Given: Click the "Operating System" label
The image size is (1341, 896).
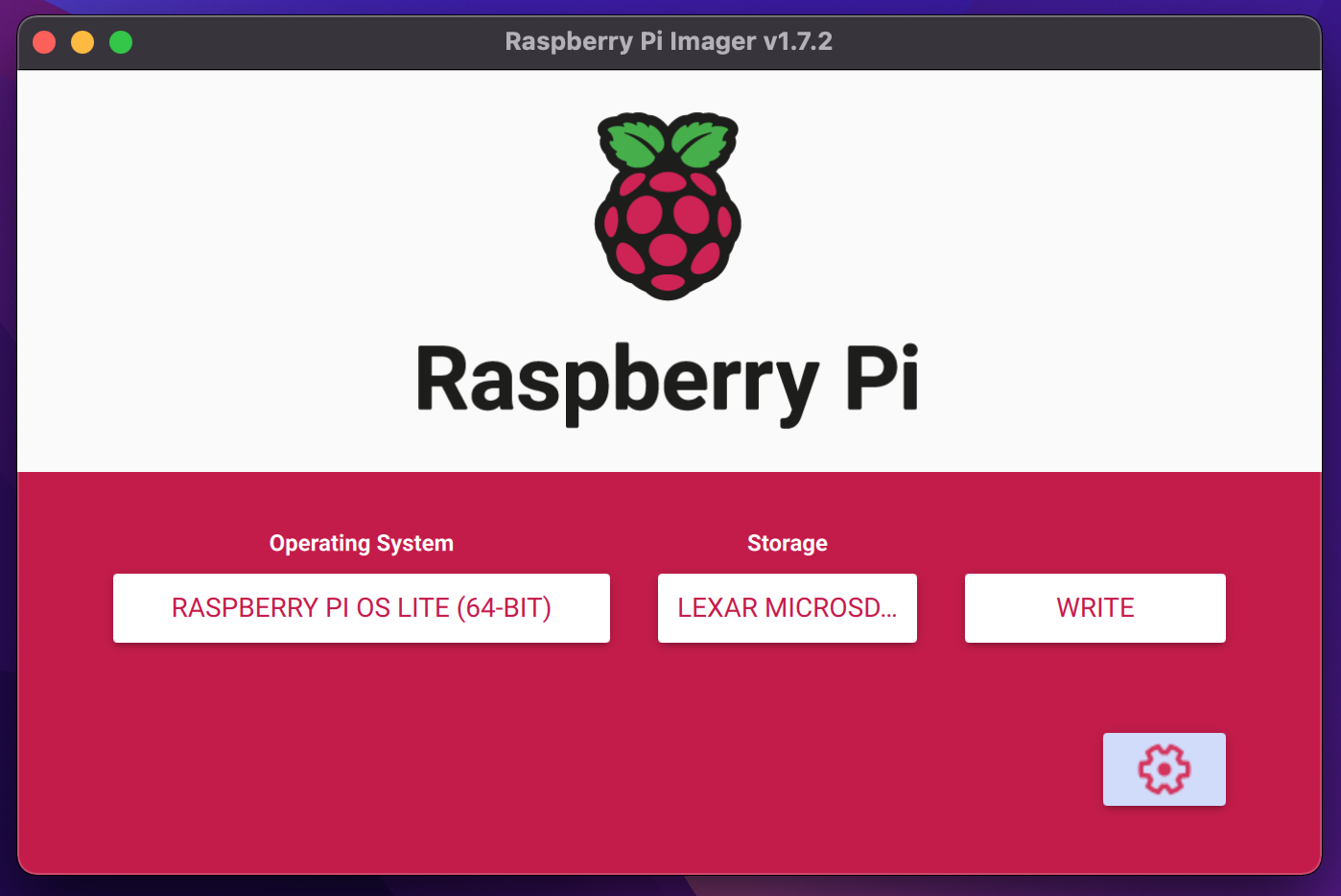Looking at the screenshot, I should coord(361,543).
